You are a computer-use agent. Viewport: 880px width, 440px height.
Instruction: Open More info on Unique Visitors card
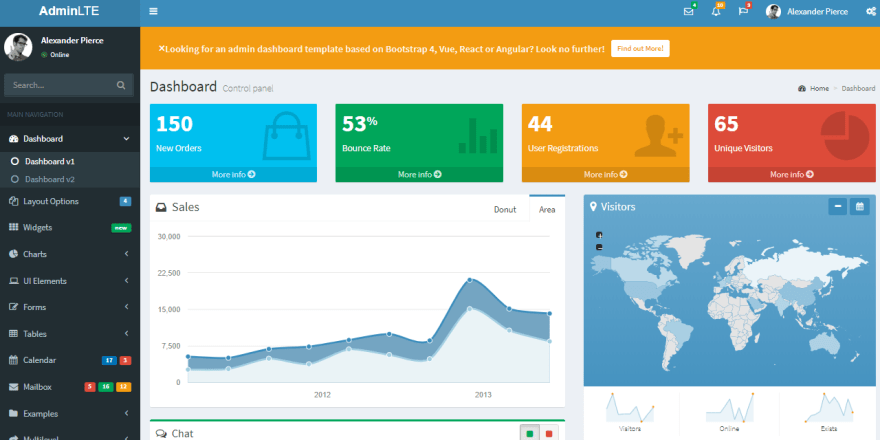[x=791, y=175]
